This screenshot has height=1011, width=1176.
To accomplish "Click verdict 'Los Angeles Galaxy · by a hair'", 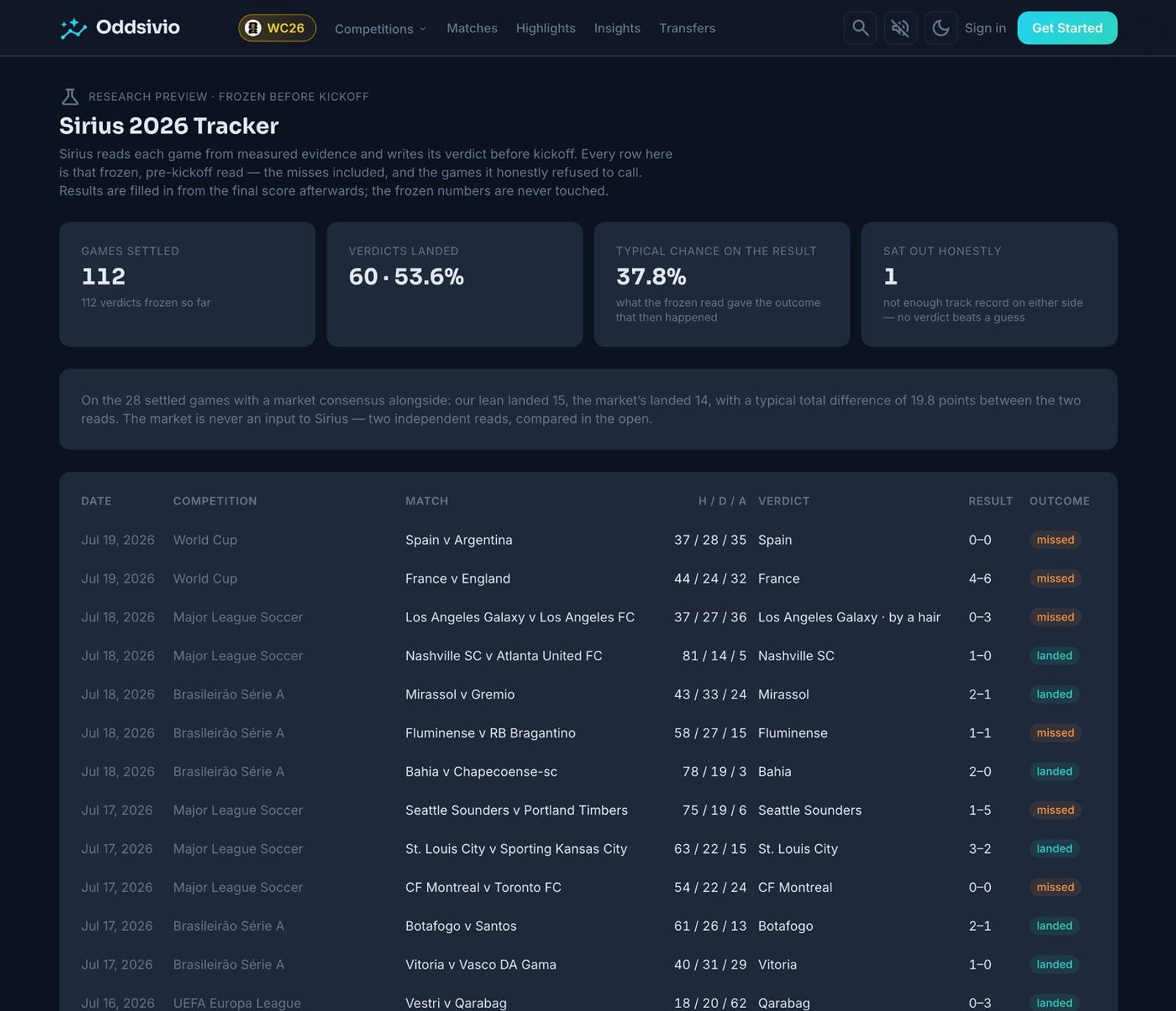I will (849, 617).
